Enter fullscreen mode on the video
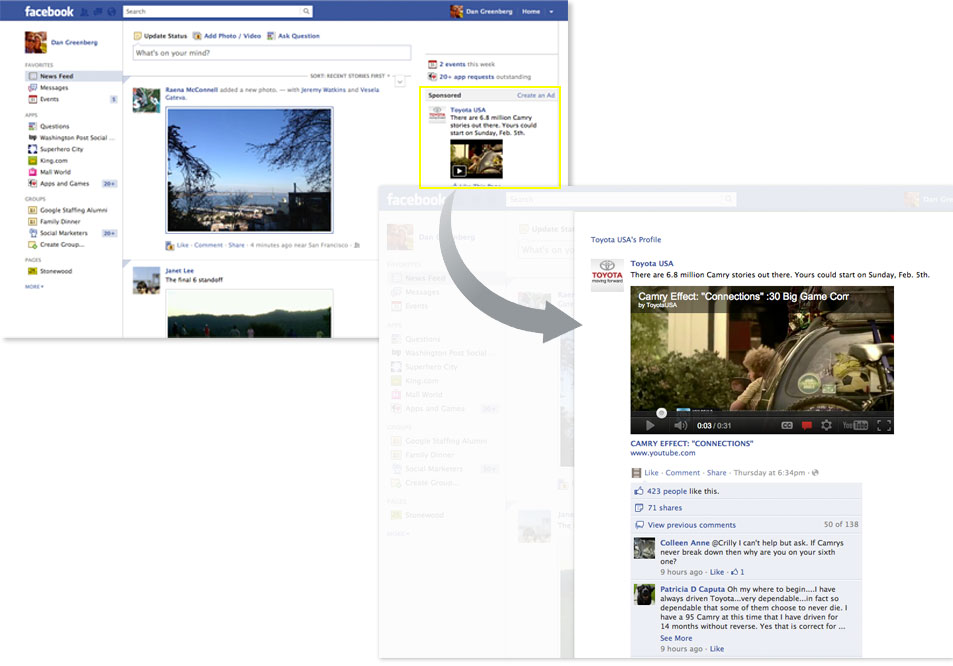Viewport: 953px width, 666px height. [x=883, y=425]
